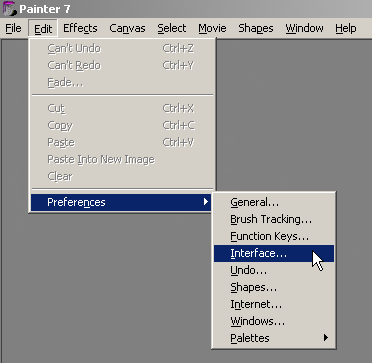Open the Window menu
This screenshot has height=363, width=372.
tap(304, 28)
